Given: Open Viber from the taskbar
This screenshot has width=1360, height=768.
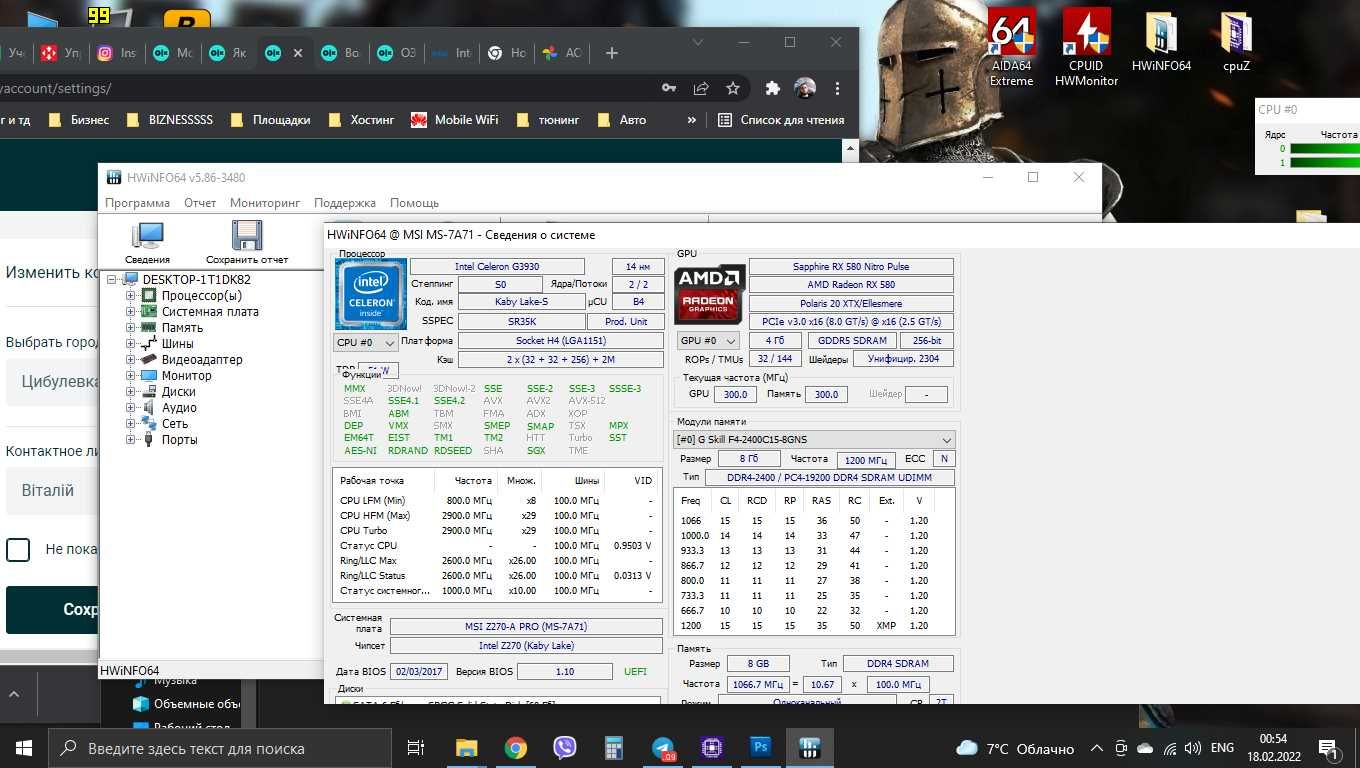Looking at the screenshot, I should point(564,747).
